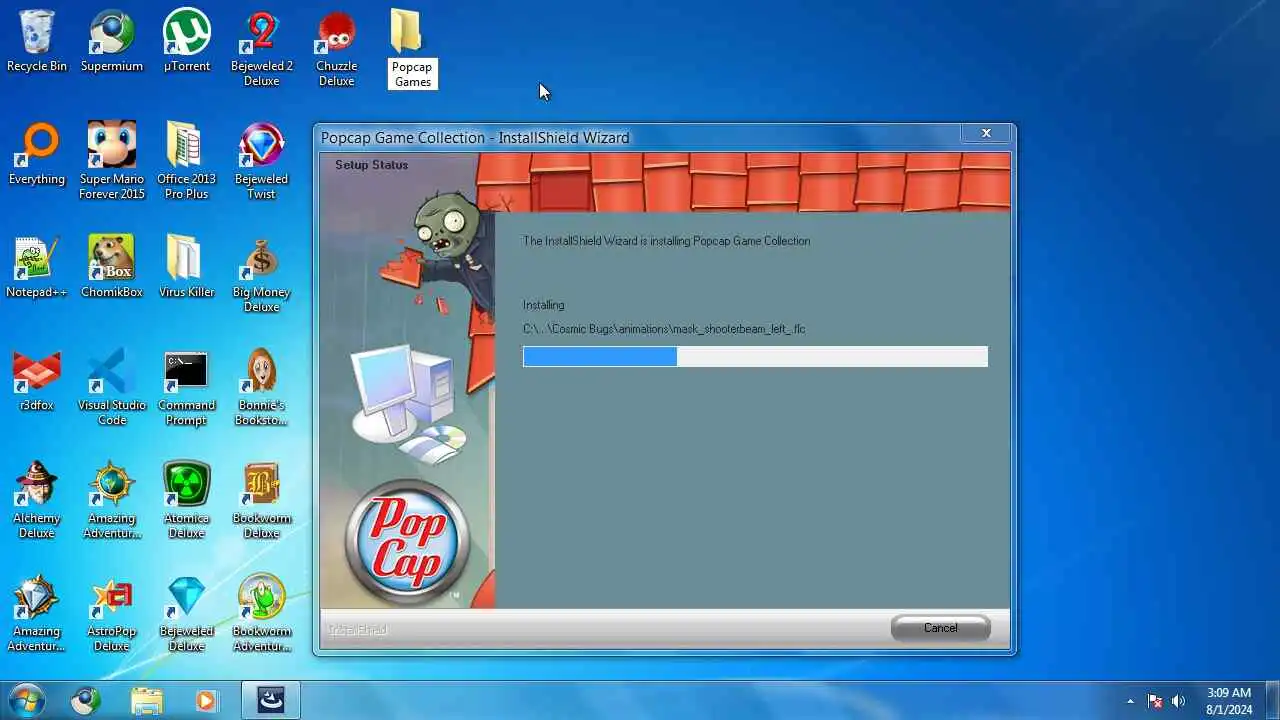This screenshot has width=1280, height=720.
Task: Select Amazing Adventures icon beside Alchemy Deluxe
Action: point(112,500)
